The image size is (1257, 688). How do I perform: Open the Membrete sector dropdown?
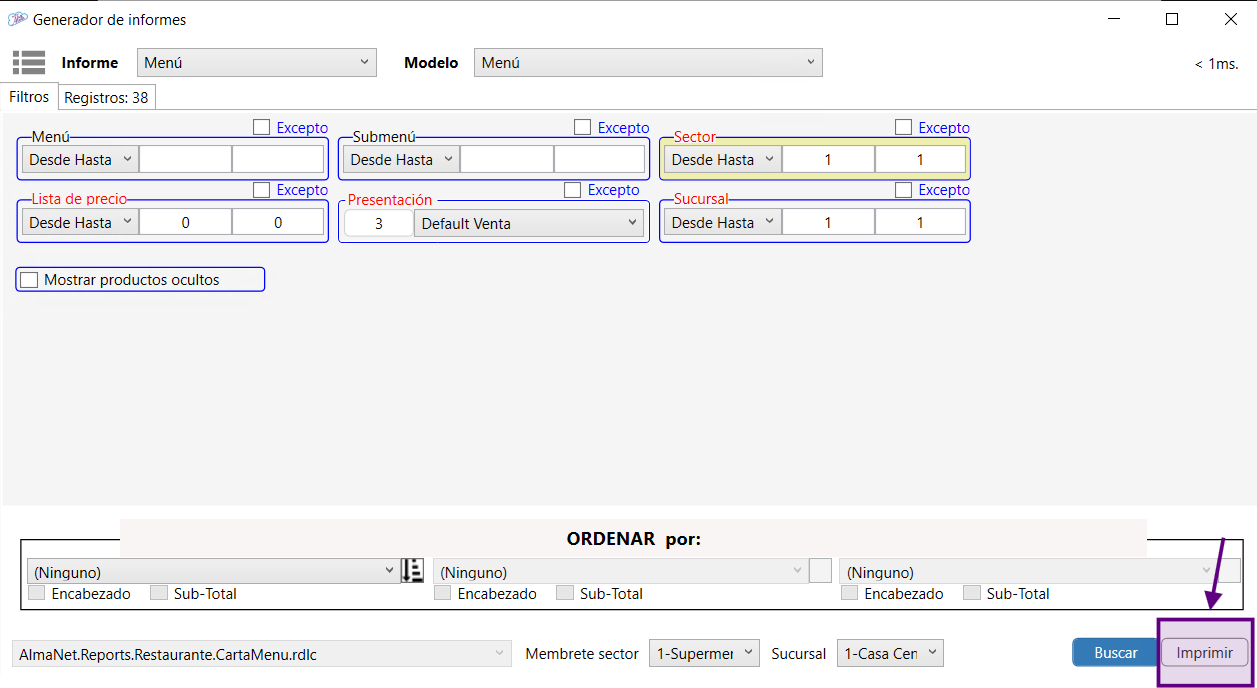704,654
